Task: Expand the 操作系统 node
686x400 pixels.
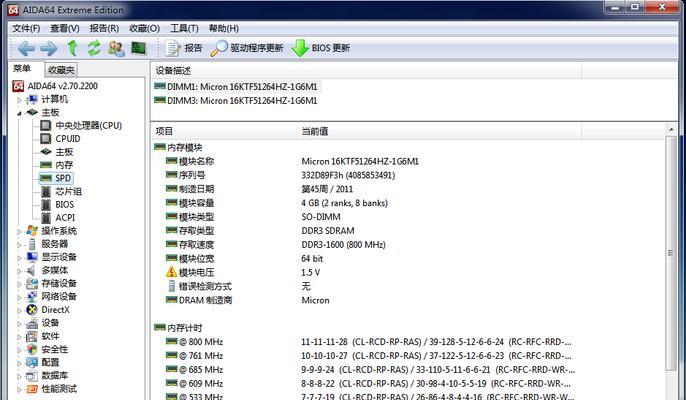Action: tap(19, 232)
